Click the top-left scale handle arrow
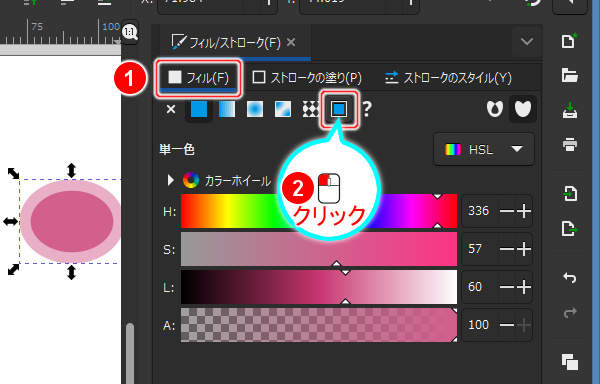The height and width of the screenshot is (384, 600). click(13, 173)
